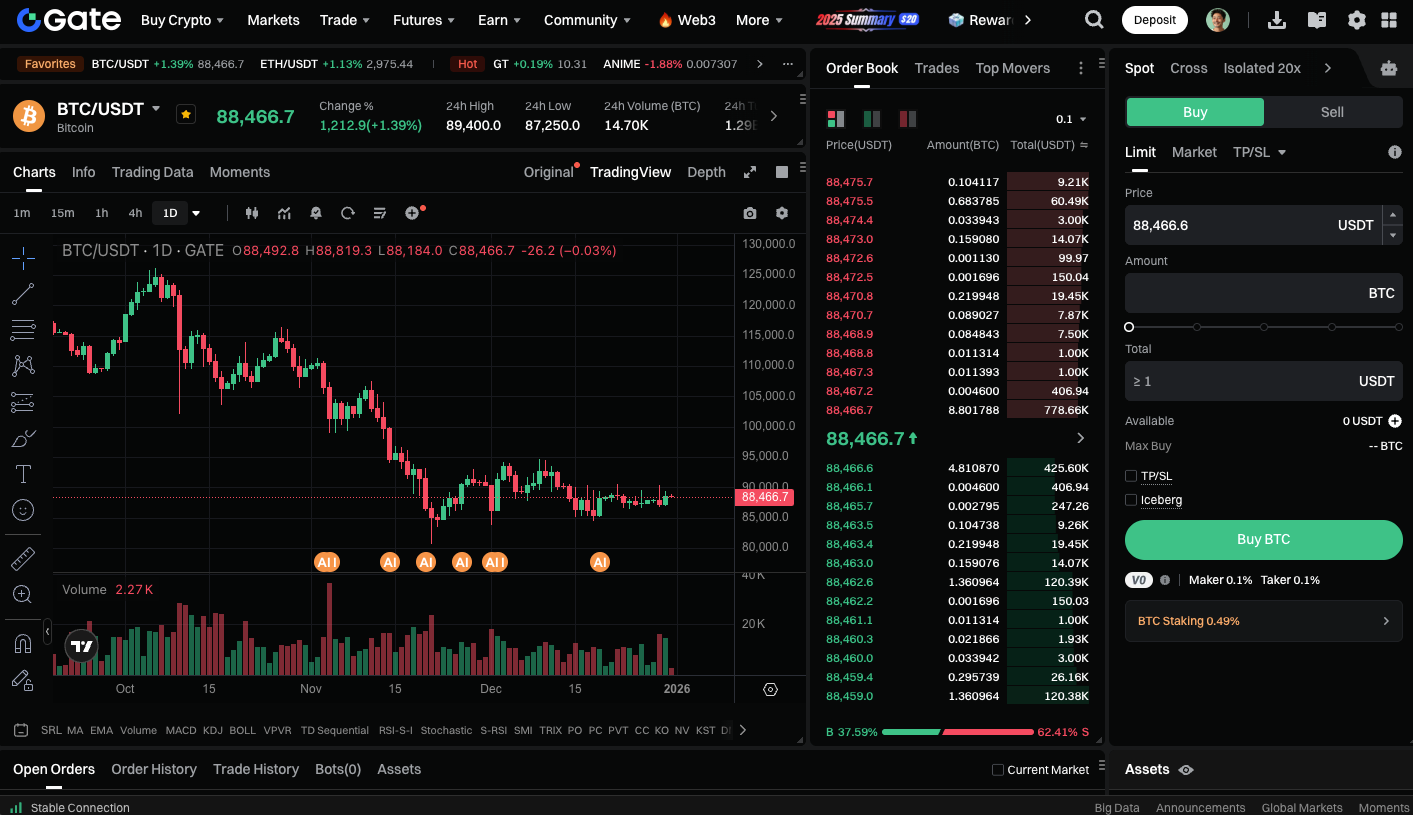Image resolution: width=1413 pixels, height=815 pixels.
Task: Expand the Buy Crypto menu
Action: pyautogui.click(x=182, y=20)
